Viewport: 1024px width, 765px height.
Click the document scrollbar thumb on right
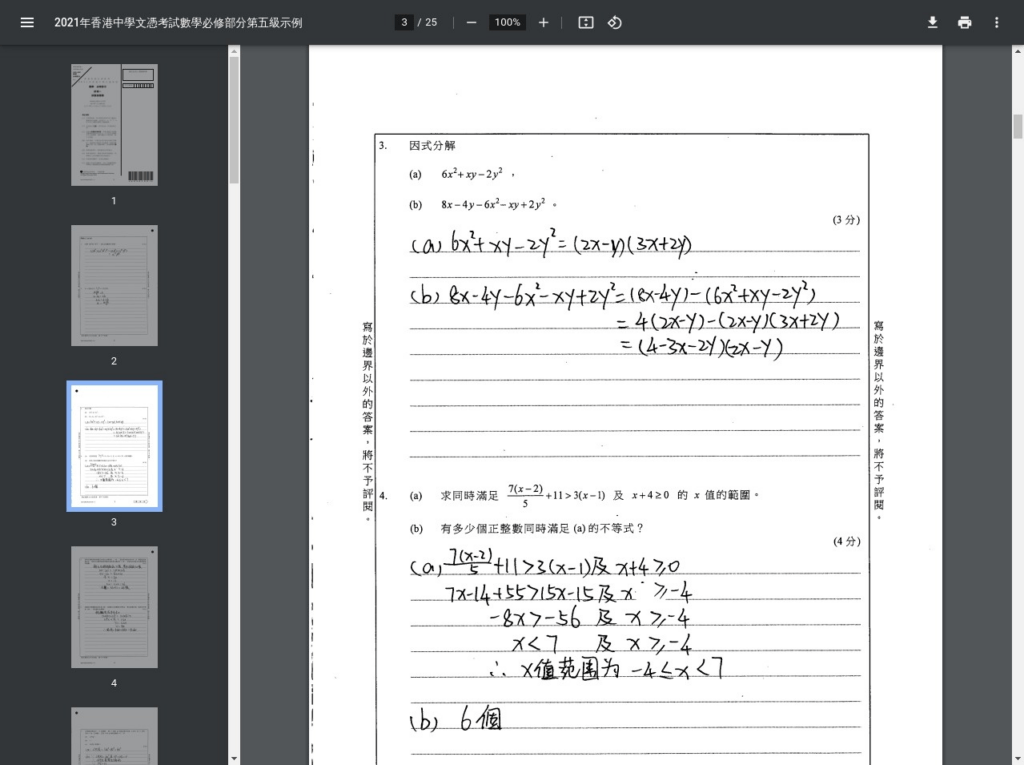pos(1017,126)
